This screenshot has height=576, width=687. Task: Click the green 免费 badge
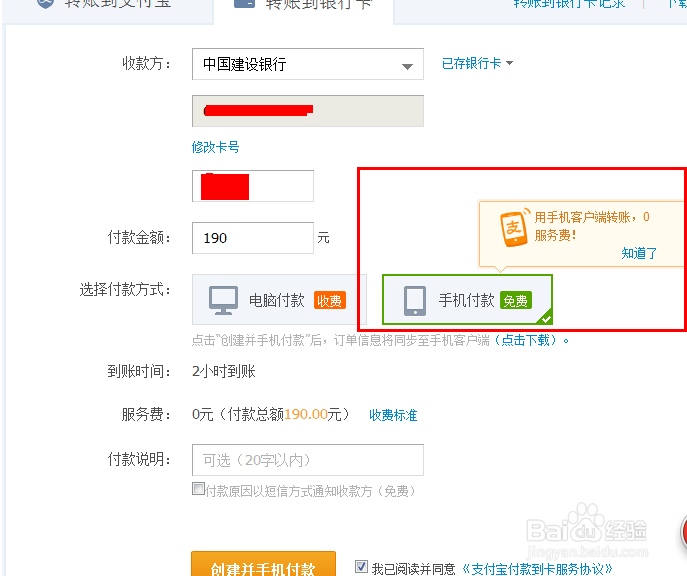pos(516,300)
